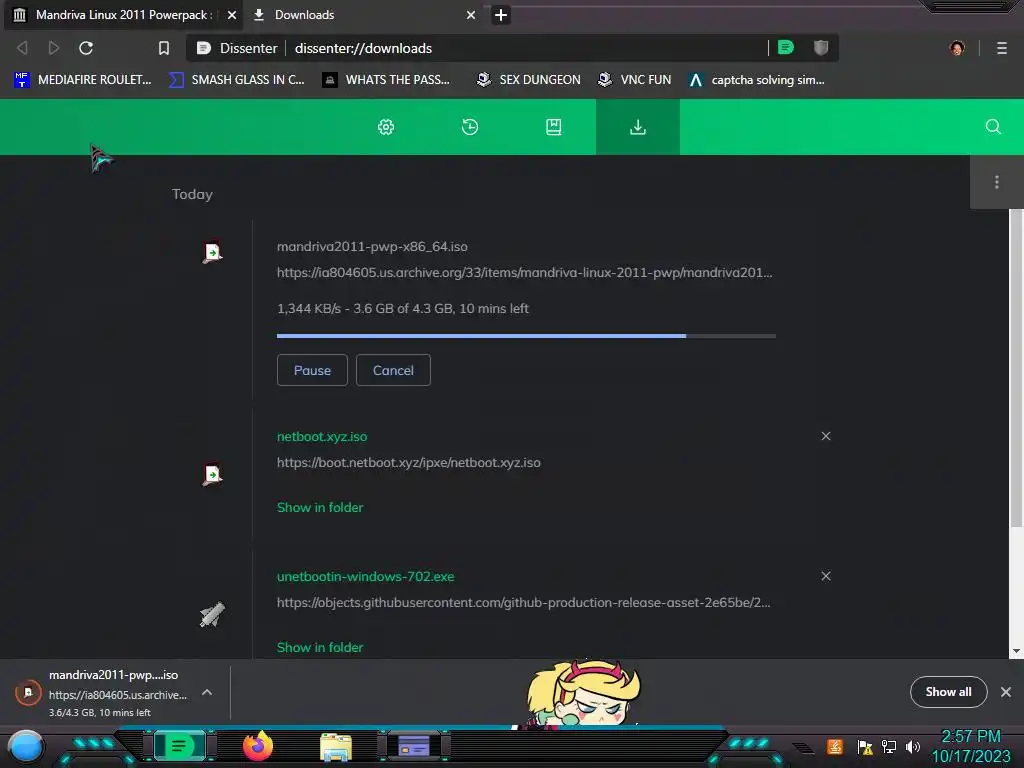Click the mandriva download progress bar
The image size is (1024, 768).
click(526, 336)
